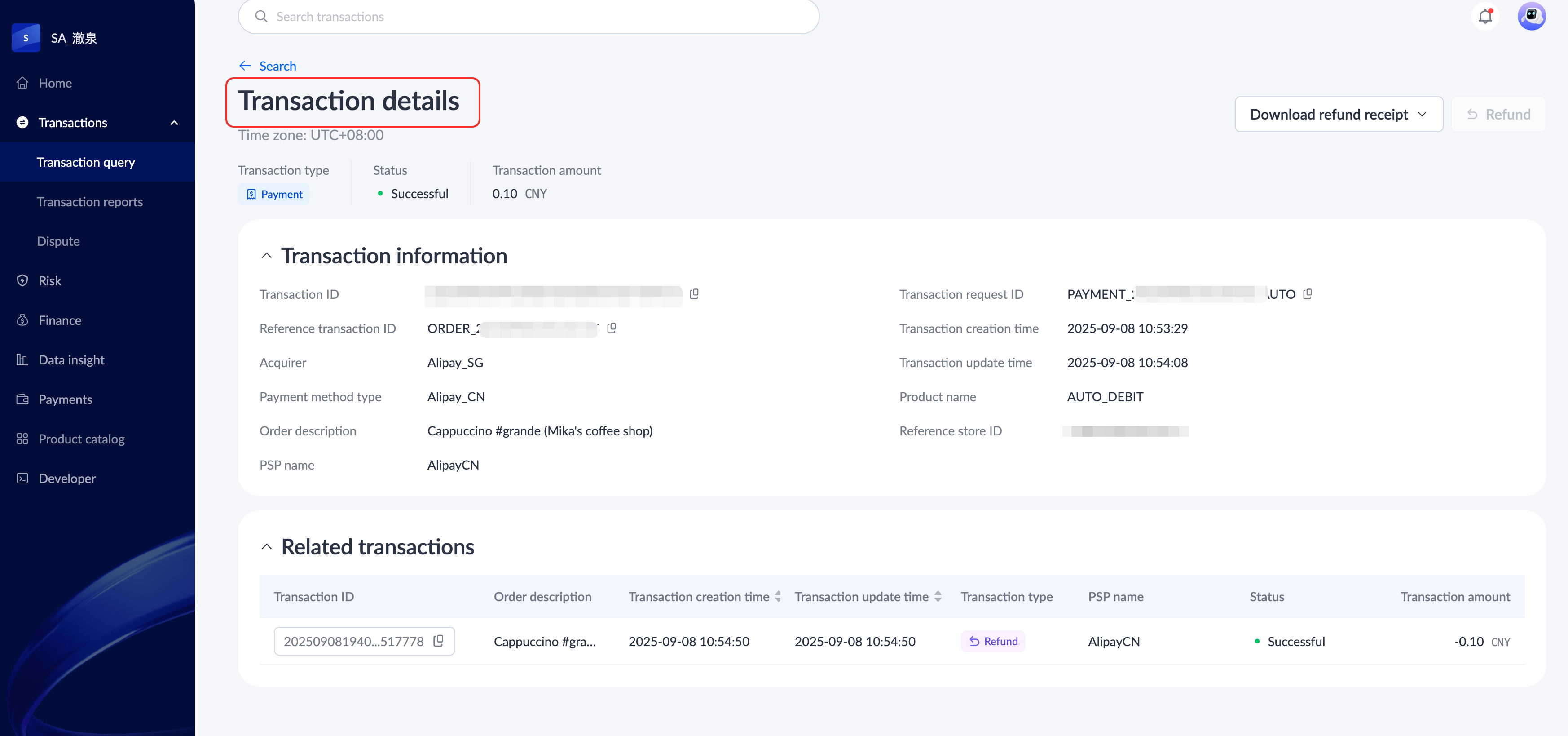Viewport: 1568px width, 736px height.
Task: Click the SA account logo icon
Action: (x=26, y=38)
